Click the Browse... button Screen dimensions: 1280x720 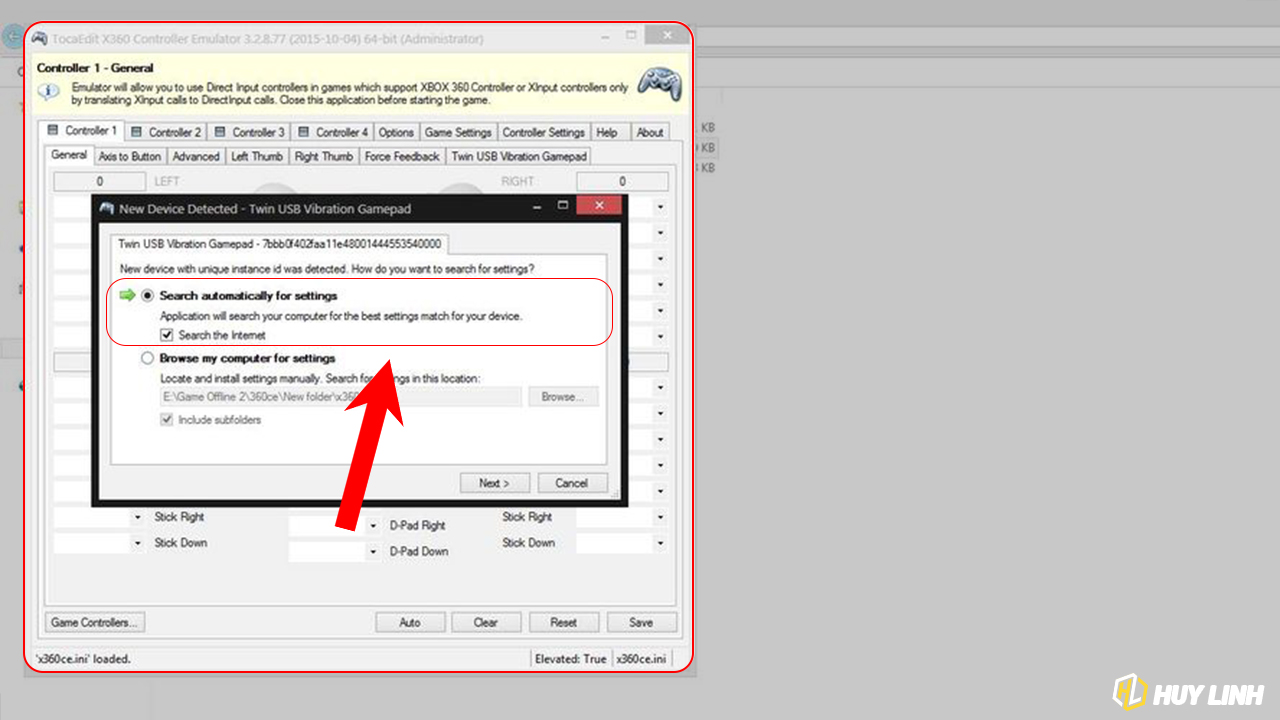563,397
